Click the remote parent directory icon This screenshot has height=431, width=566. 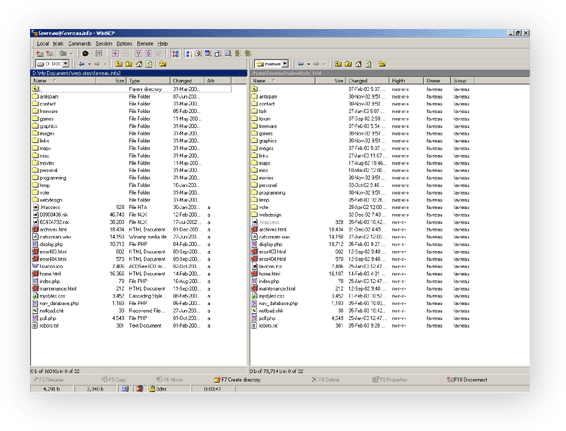[x=338, y=64]
